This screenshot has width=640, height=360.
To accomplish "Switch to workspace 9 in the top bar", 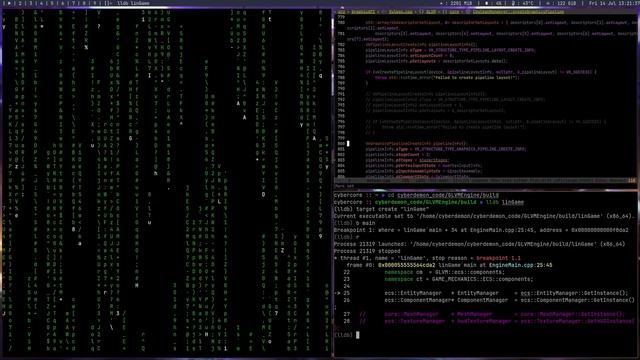I will (x=96, y=3).
